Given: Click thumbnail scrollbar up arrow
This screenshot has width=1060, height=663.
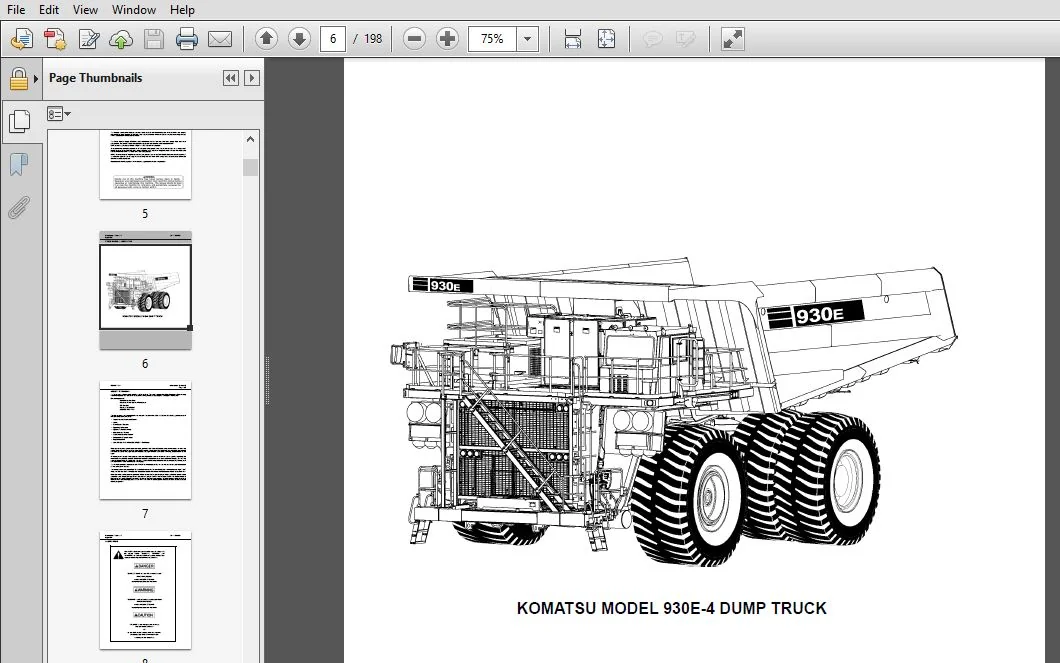Looking at the screenshot, I should tap(250, 139).
